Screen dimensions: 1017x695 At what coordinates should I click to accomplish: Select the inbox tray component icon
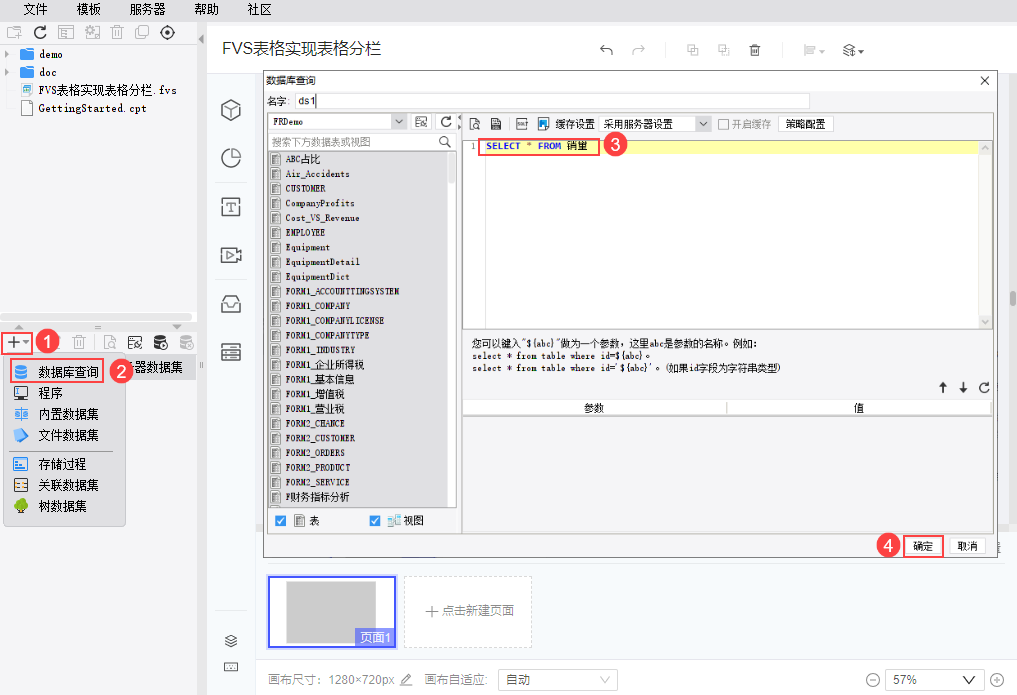click(231, 303)
